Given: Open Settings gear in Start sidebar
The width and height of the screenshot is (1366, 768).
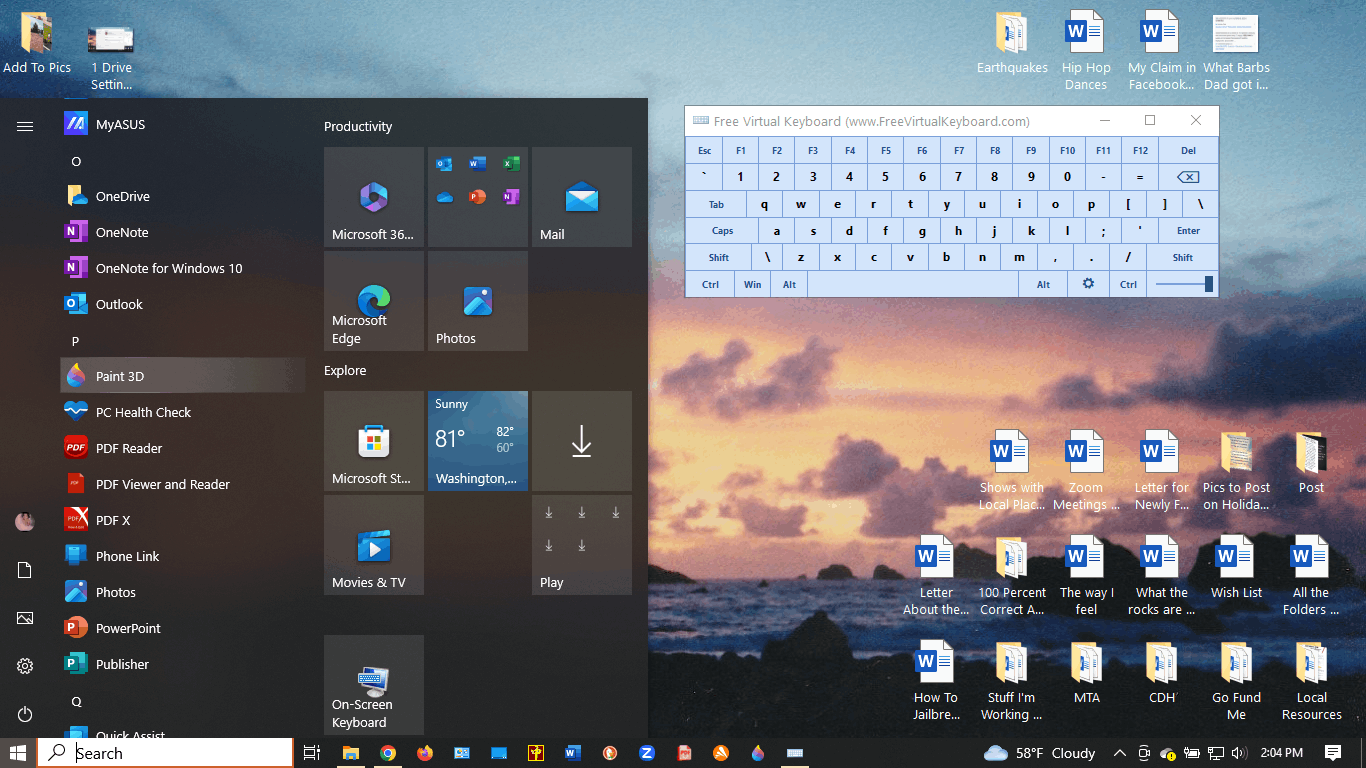Looking at the screenshot, I should click(x=25, y=666).
